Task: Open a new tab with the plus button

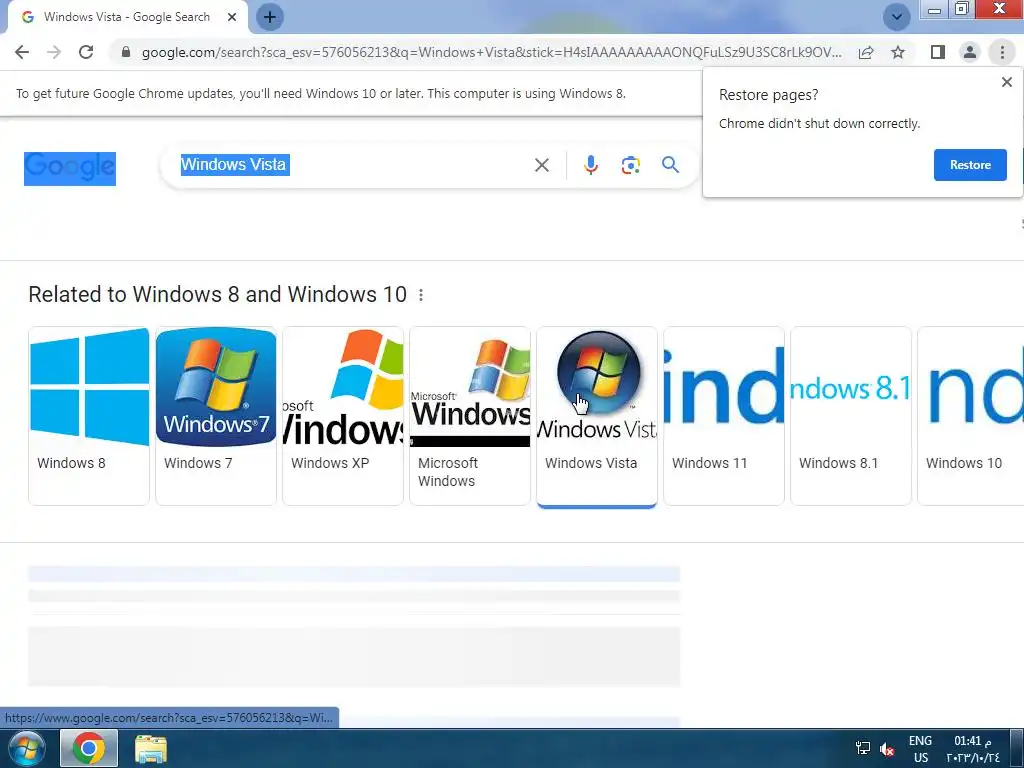Action: tap(270, 17)
